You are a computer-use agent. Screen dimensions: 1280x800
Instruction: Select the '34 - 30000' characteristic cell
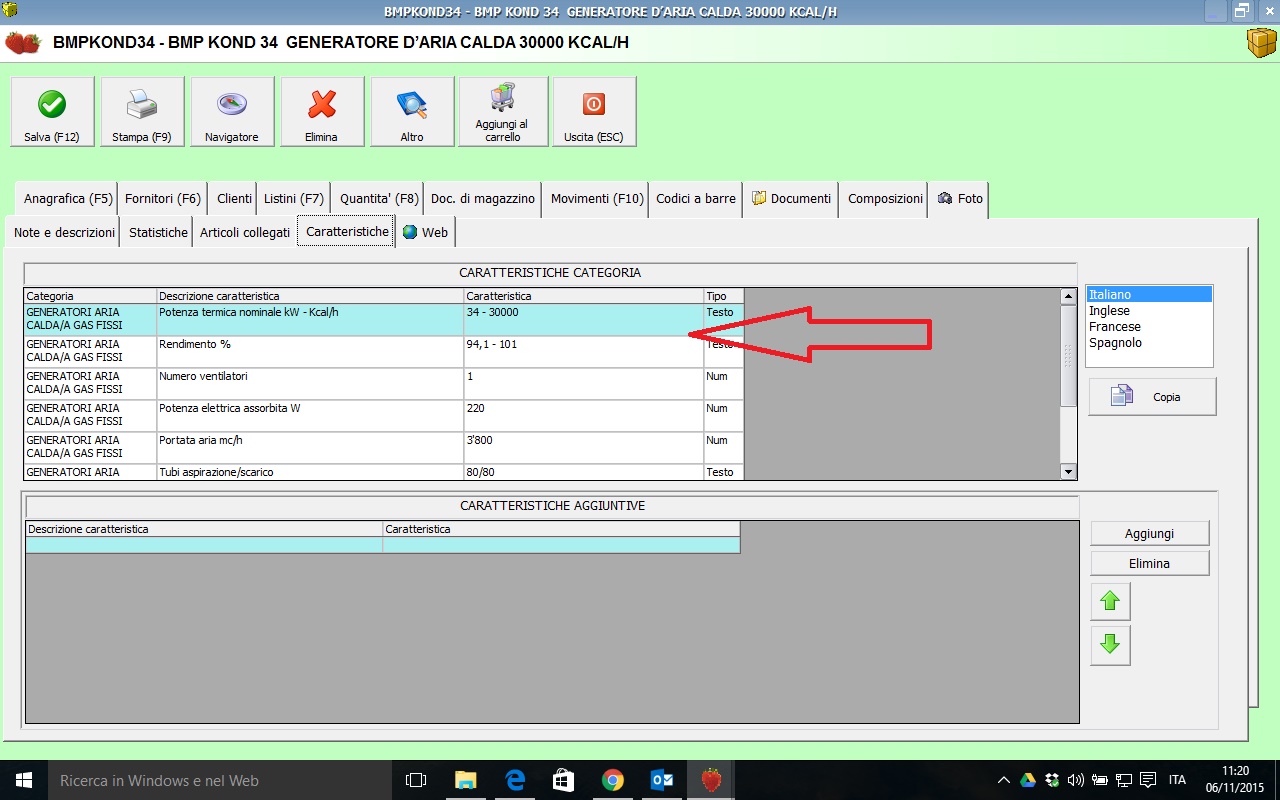tap(584, 320)
